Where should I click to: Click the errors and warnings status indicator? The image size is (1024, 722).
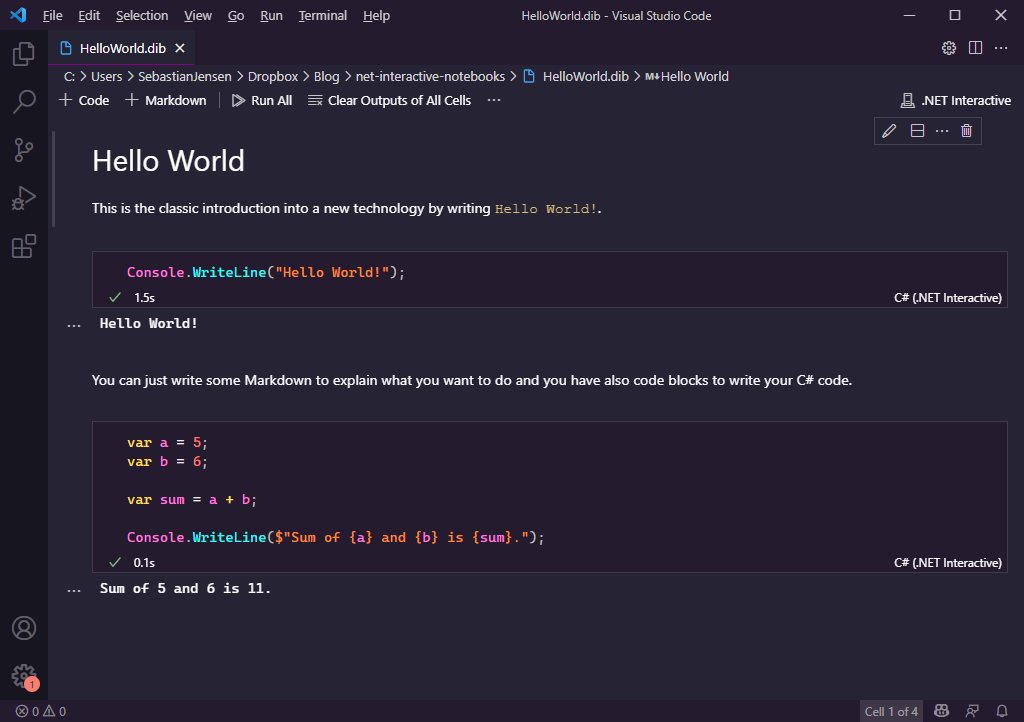tap(41, 711)
